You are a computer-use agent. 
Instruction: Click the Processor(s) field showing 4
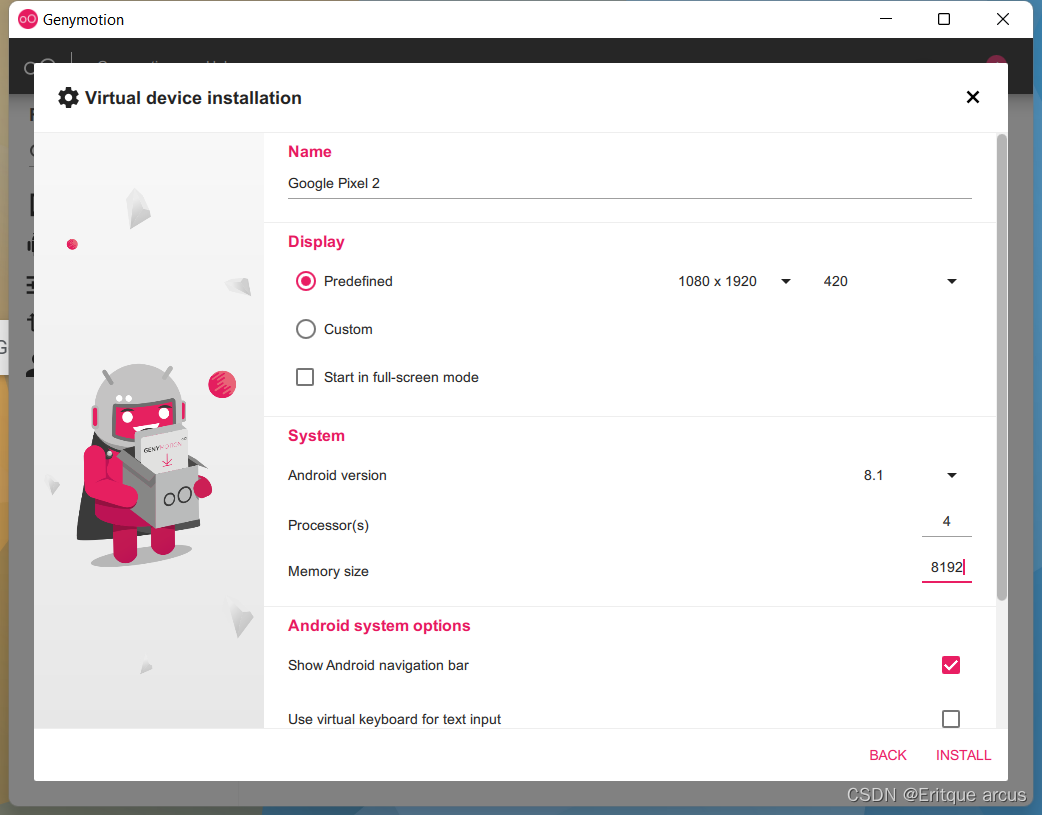pyautogui.click(x=944, y=521)
